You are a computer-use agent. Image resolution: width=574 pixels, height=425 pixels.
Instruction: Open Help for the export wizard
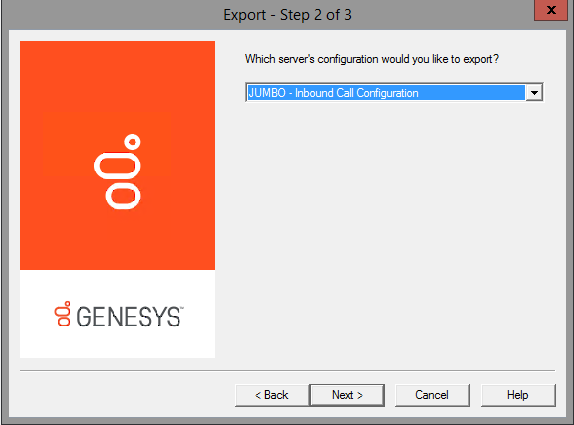click(518, 395)
